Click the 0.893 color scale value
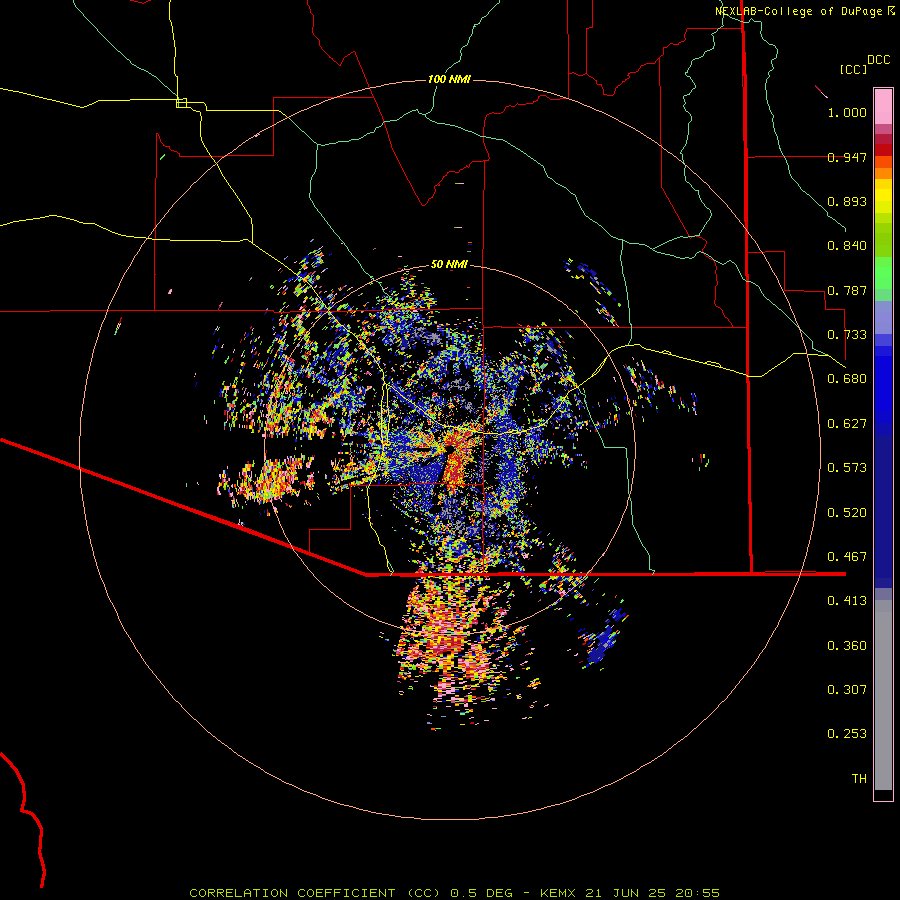Screen dimensions: 900x900 tap(847, 201)
